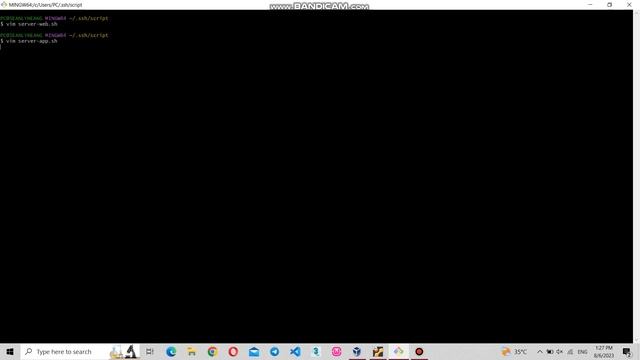Open Telegram from the taskbar
Screen dimensions: 640x360
274,351
